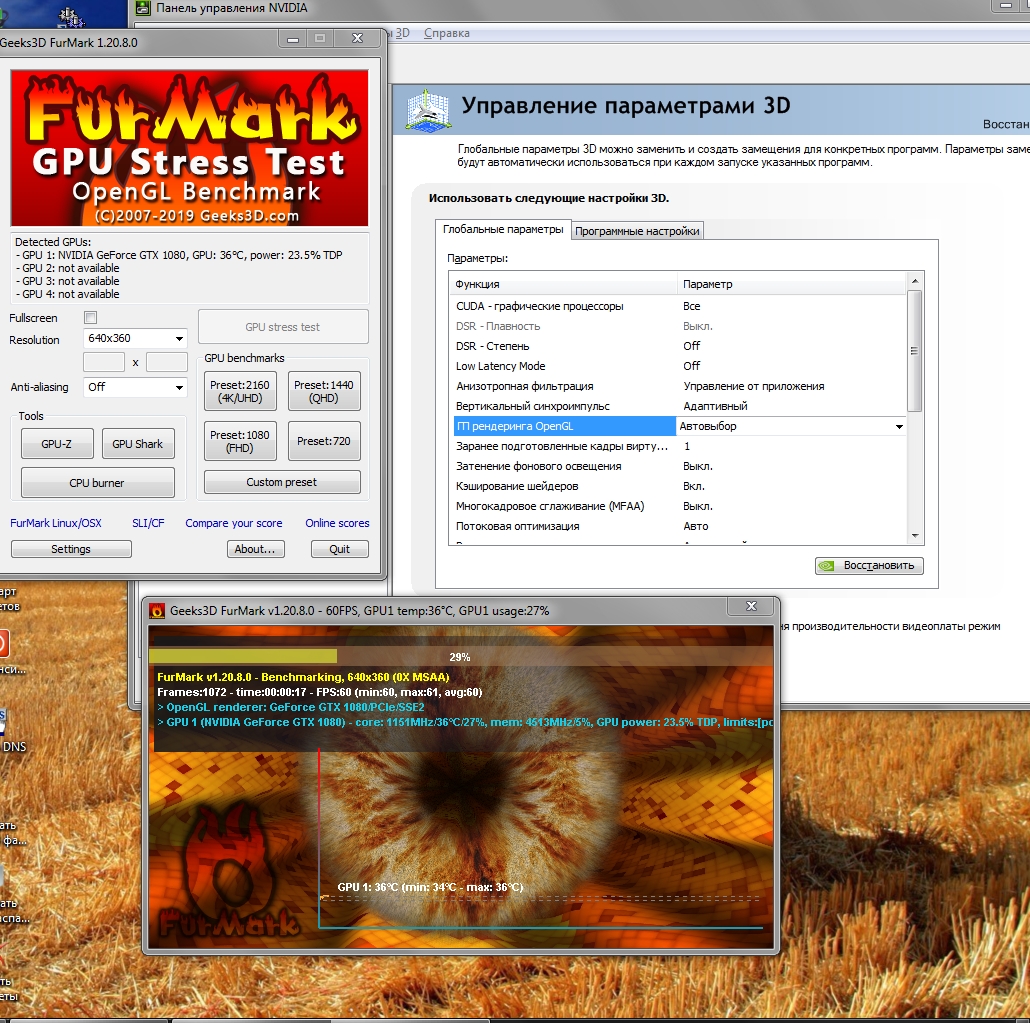This screenshot has height=1023, width=1030.
Task: Open Compare your score link
Action: (234, 523)
